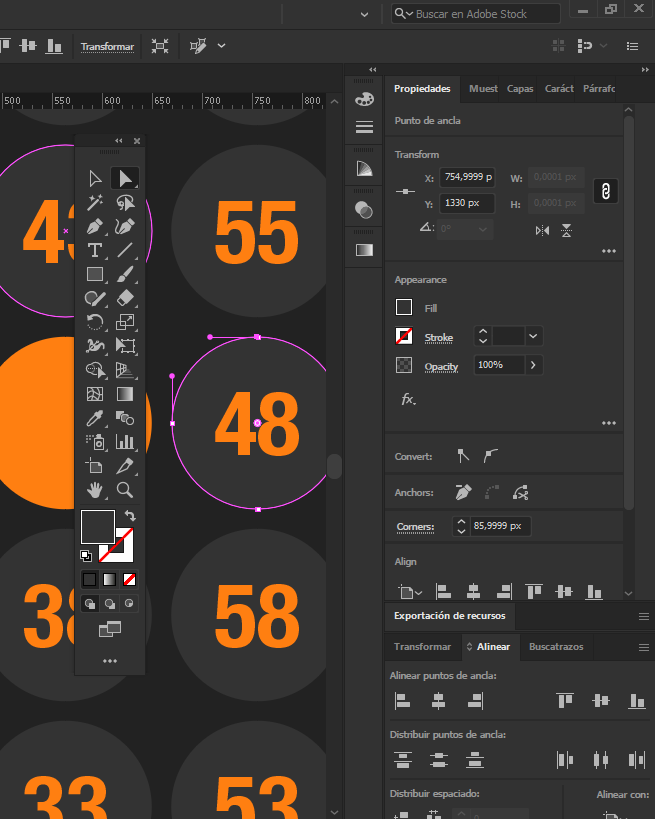This screenshot has height=819, width=655.
Task: Select the Direct Selection tool
Action: 125,178
